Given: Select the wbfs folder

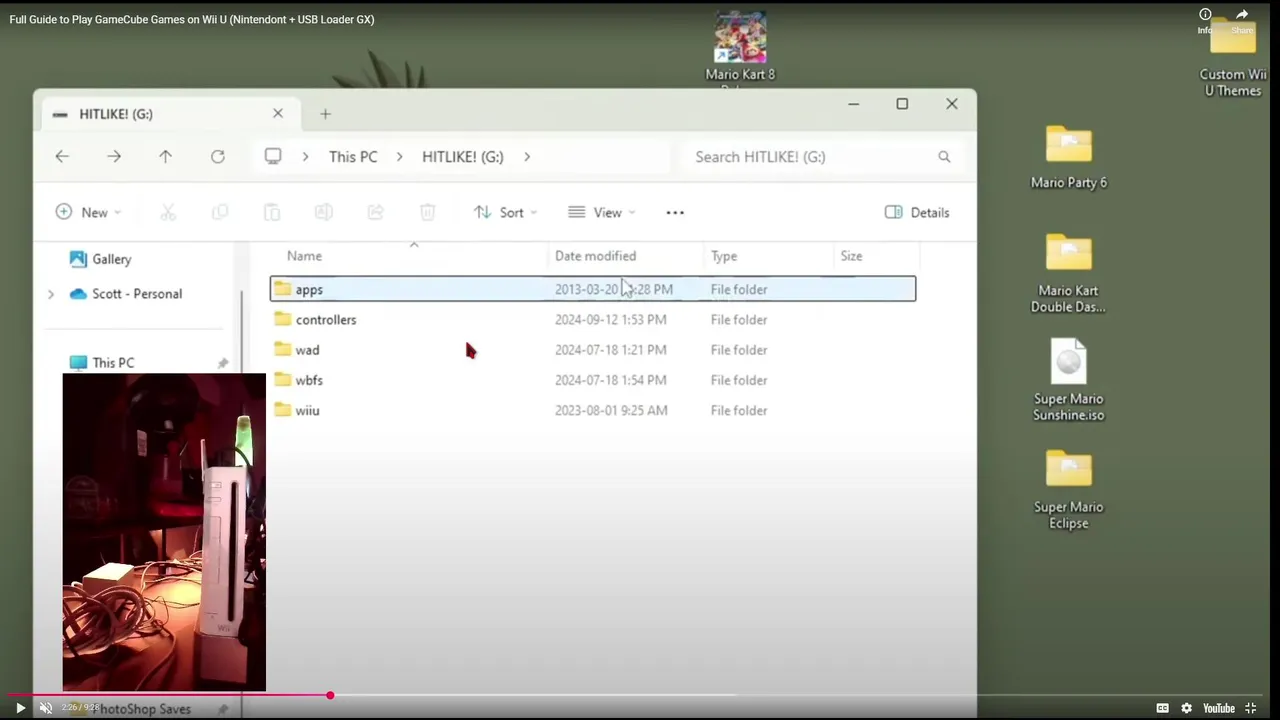Looking at the screenshot, I should coord(592,380).
